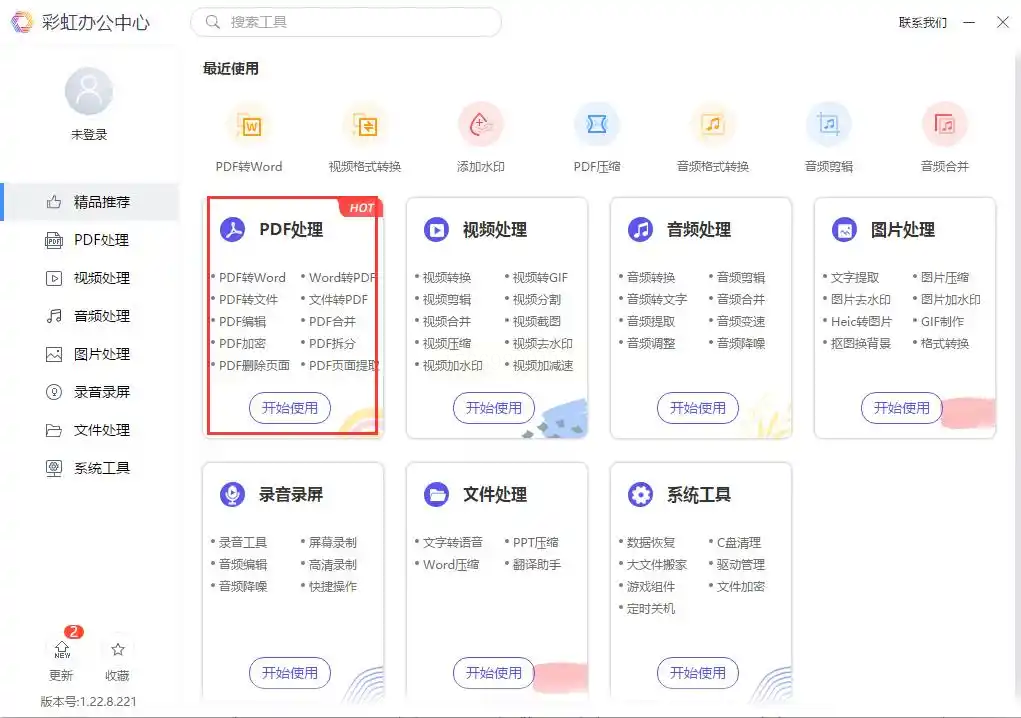The height and width of the screenshot is (718, 1021).
Task: Select PDF处理 in the sidebar
Action: pos(90,240)
